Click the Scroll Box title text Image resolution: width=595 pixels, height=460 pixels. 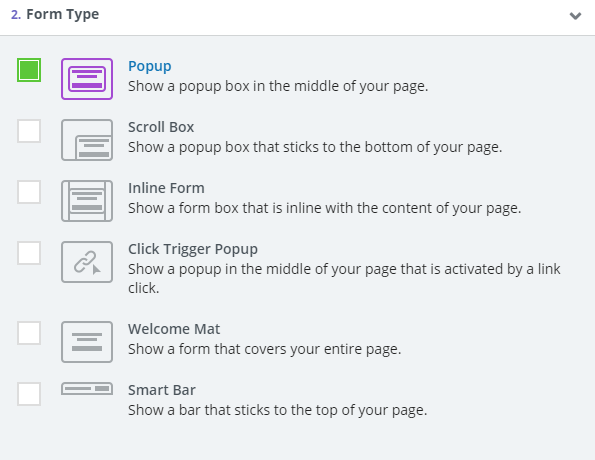coord(161,127)
